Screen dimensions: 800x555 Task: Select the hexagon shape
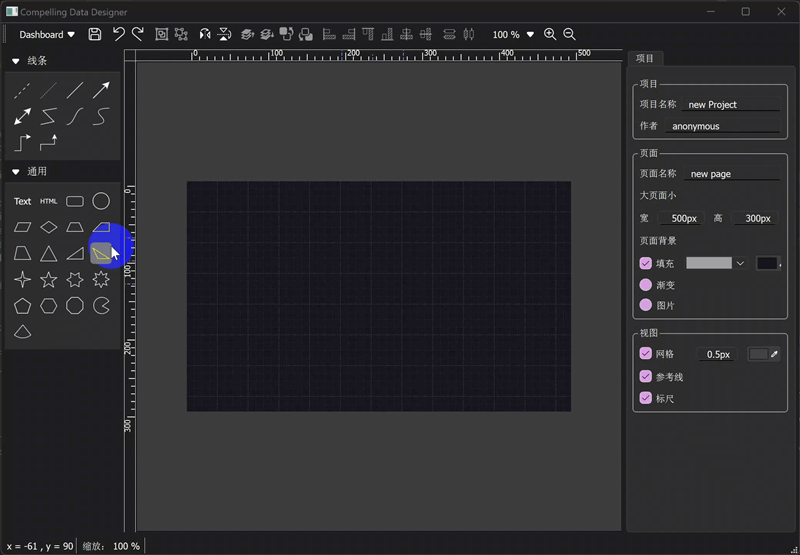tap(48, 306)
